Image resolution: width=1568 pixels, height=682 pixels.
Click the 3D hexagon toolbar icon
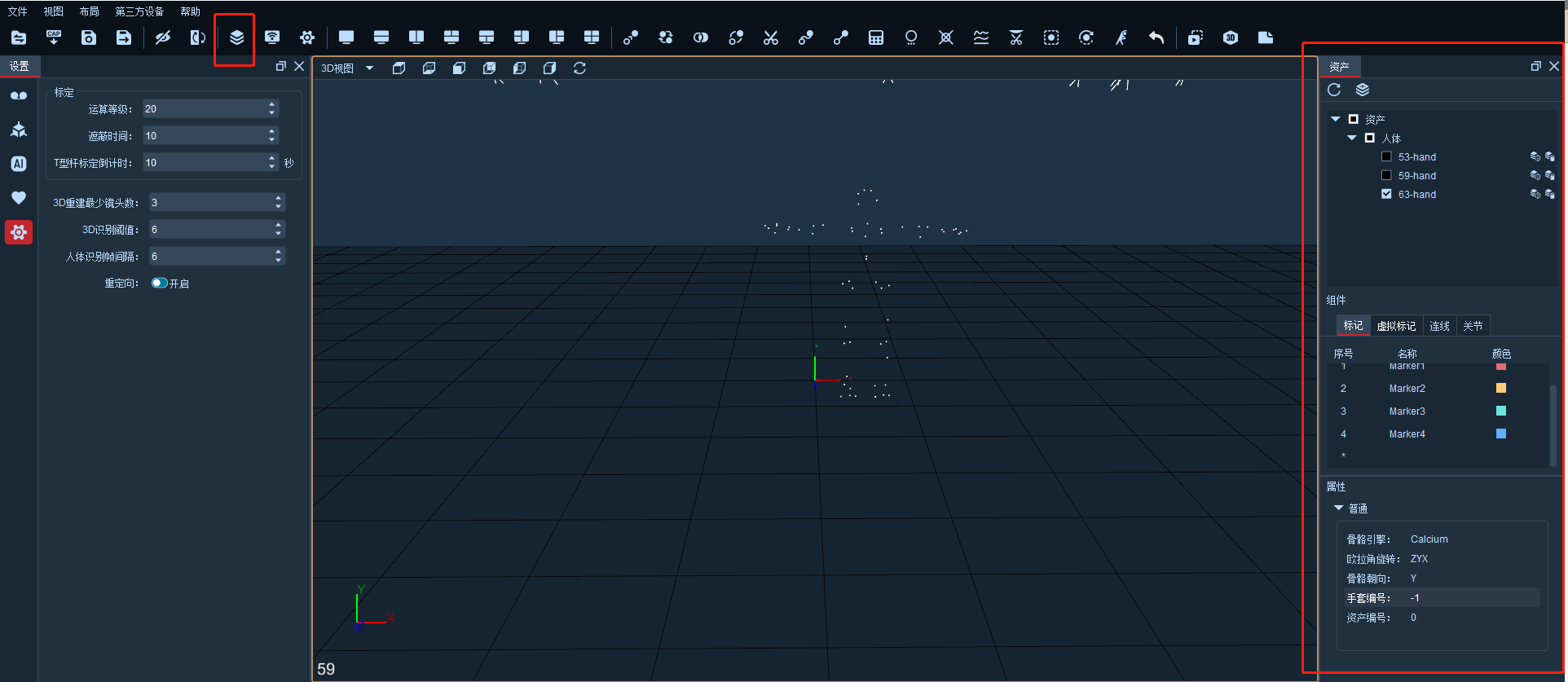click(1231, 37)
